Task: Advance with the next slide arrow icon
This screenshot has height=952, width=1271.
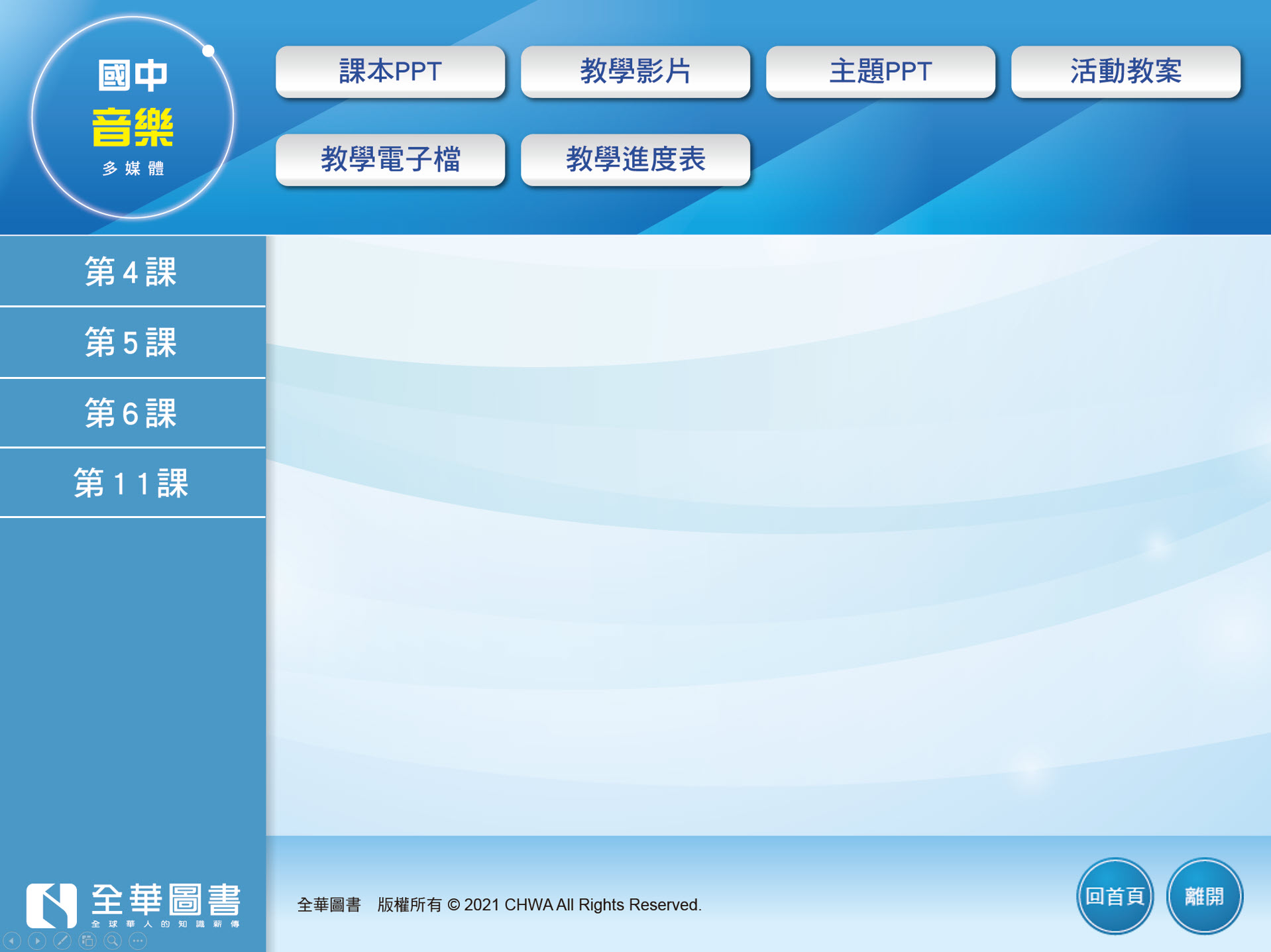Action: click(x=37, y=941)
